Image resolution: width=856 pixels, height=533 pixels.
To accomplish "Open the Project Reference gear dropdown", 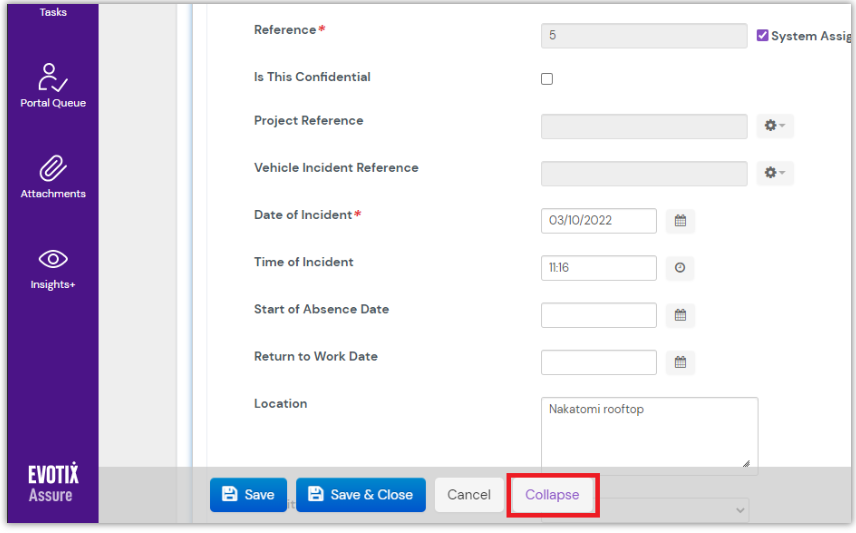I will coord(774,126).
